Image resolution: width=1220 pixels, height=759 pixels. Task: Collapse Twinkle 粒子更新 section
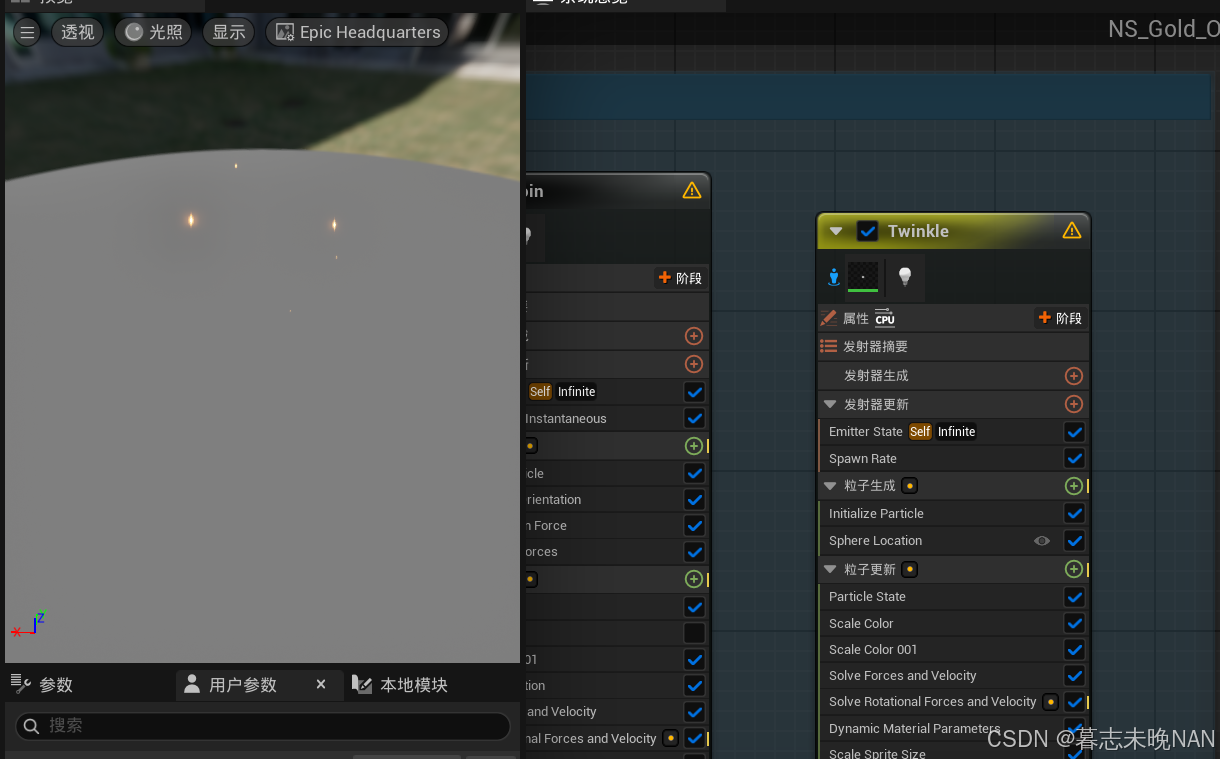coord(830,570)
